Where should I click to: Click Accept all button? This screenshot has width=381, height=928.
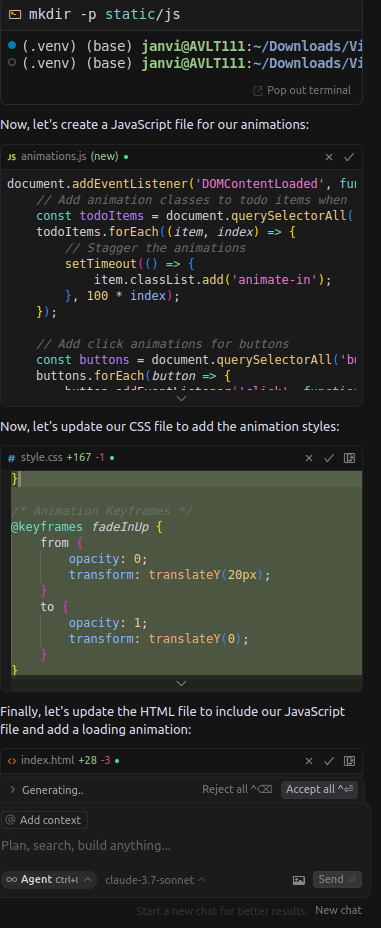pyautogui.click(x=319, y=789)
